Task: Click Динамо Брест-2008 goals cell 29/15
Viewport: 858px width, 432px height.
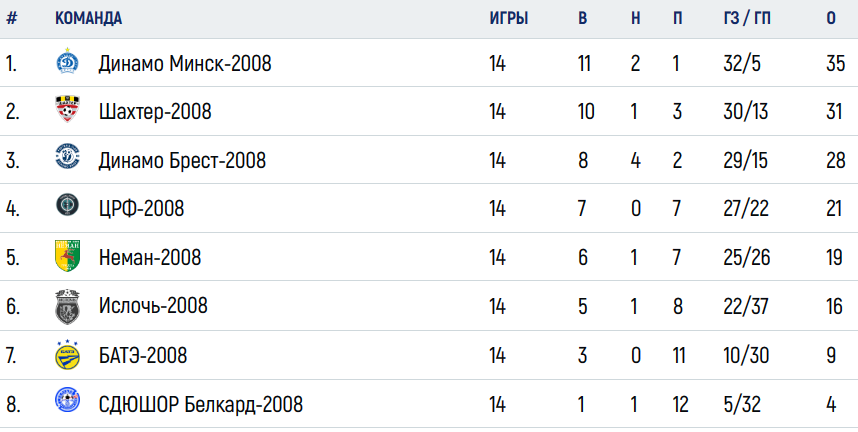Action: coord(745,160)
